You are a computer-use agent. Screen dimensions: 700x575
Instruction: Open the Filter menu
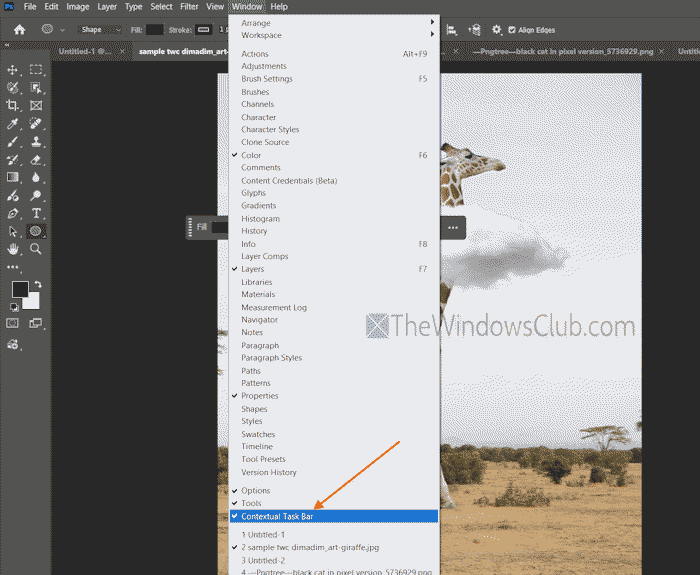[x=189, y=7]
